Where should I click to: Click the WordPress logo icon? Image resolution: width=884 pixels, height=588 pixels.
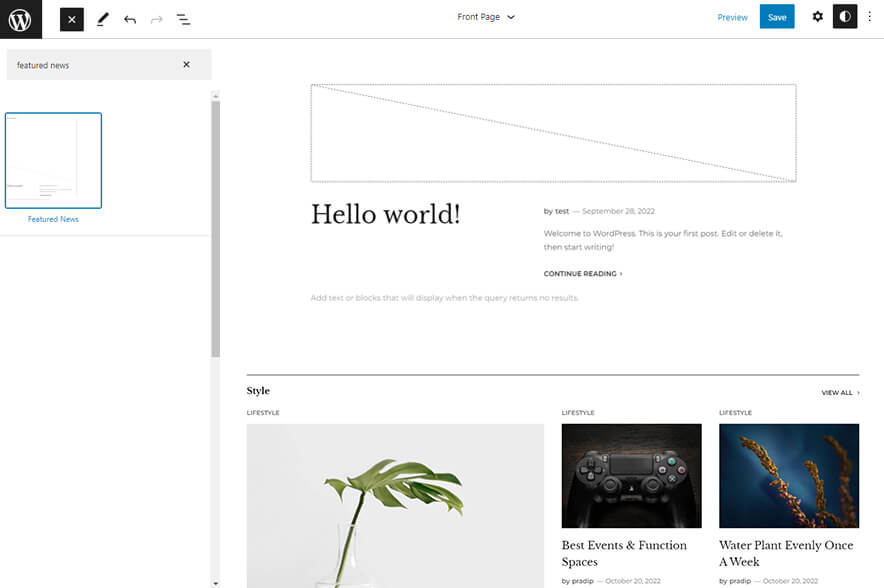point(20,19)
